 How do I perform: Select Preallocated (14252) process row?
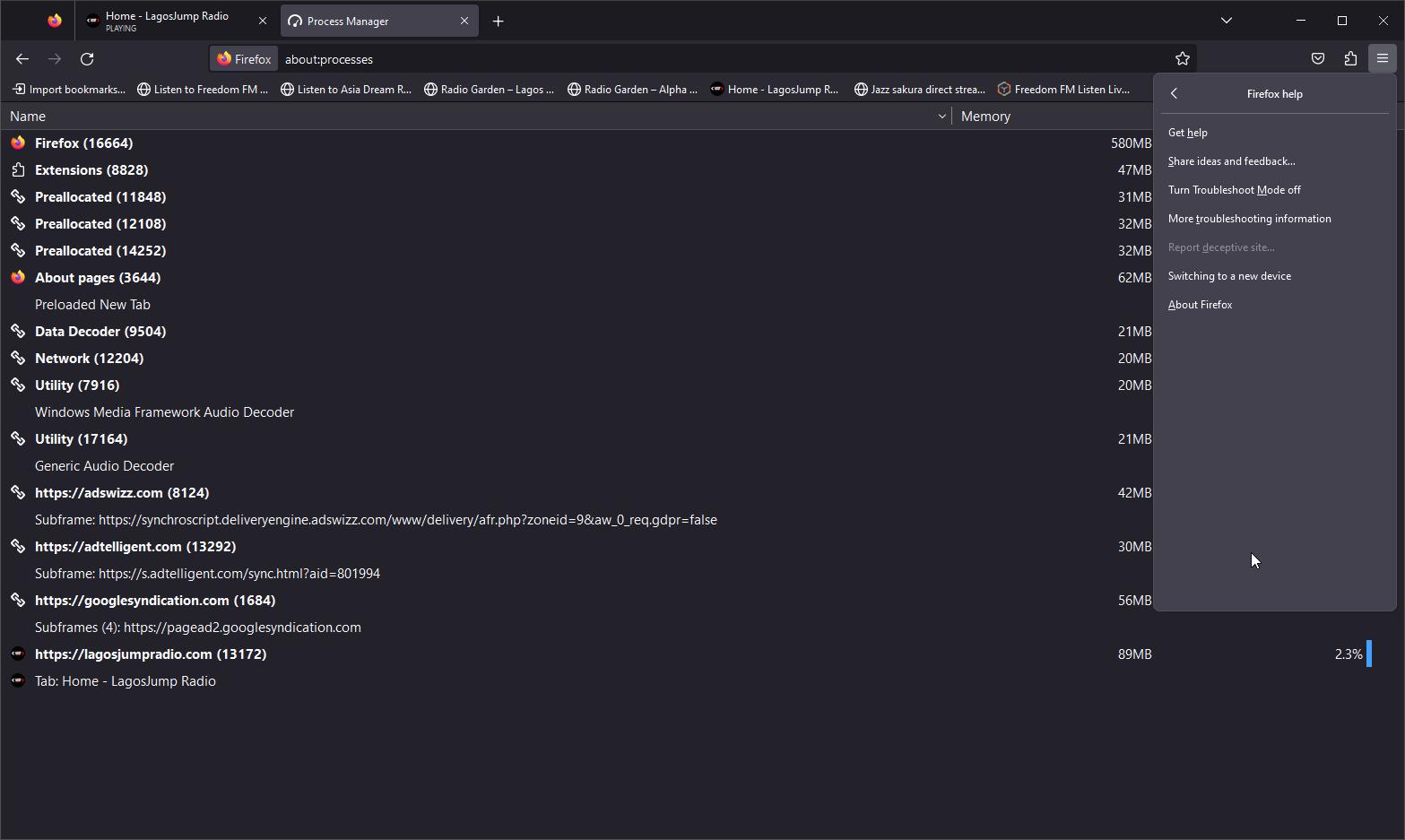click(577, 250)
